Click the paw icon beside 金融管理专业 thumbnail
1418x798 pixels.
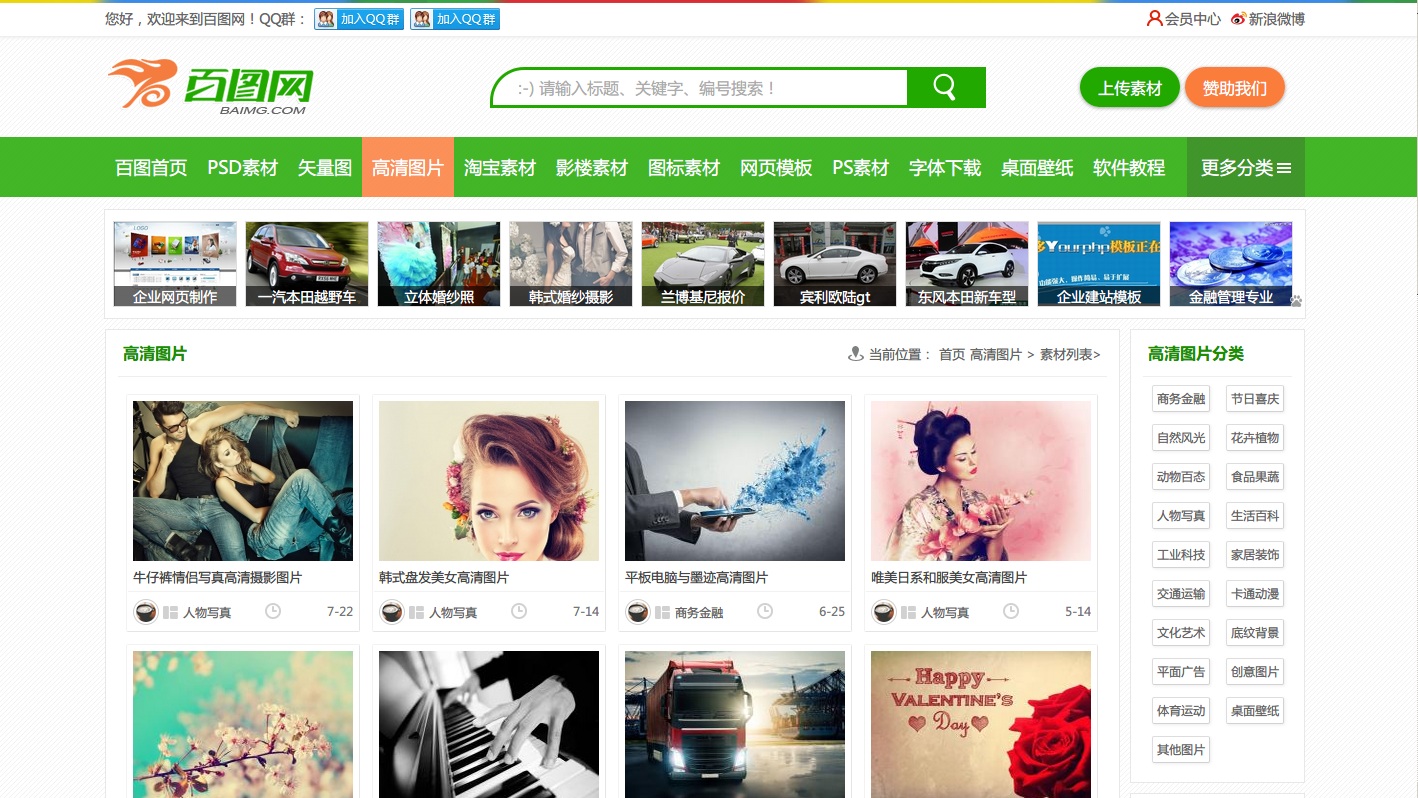pyautogui.click(x=1296, y=300)
